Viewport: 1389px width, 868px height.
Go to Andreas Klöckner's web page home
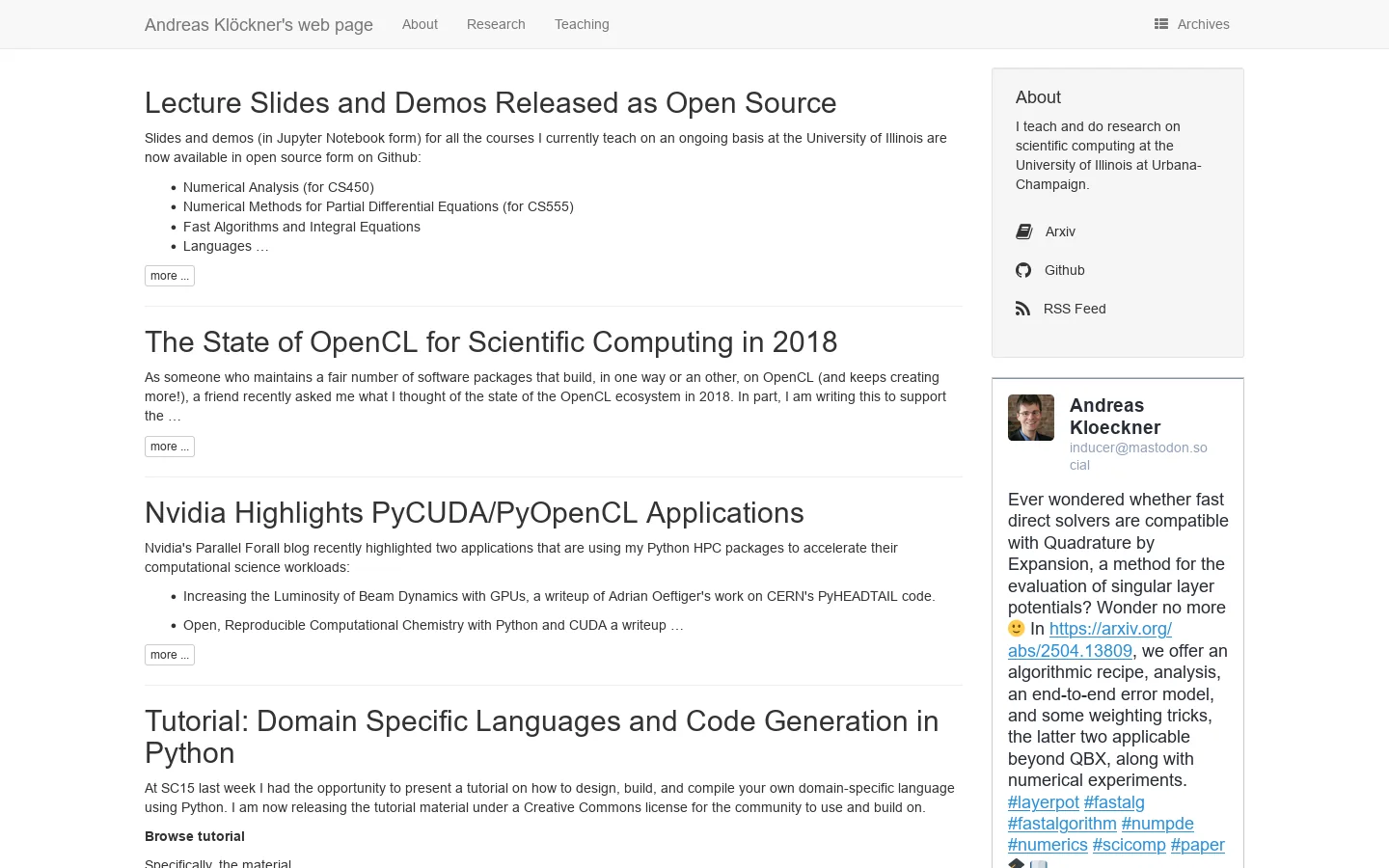(x=259, y=25)
